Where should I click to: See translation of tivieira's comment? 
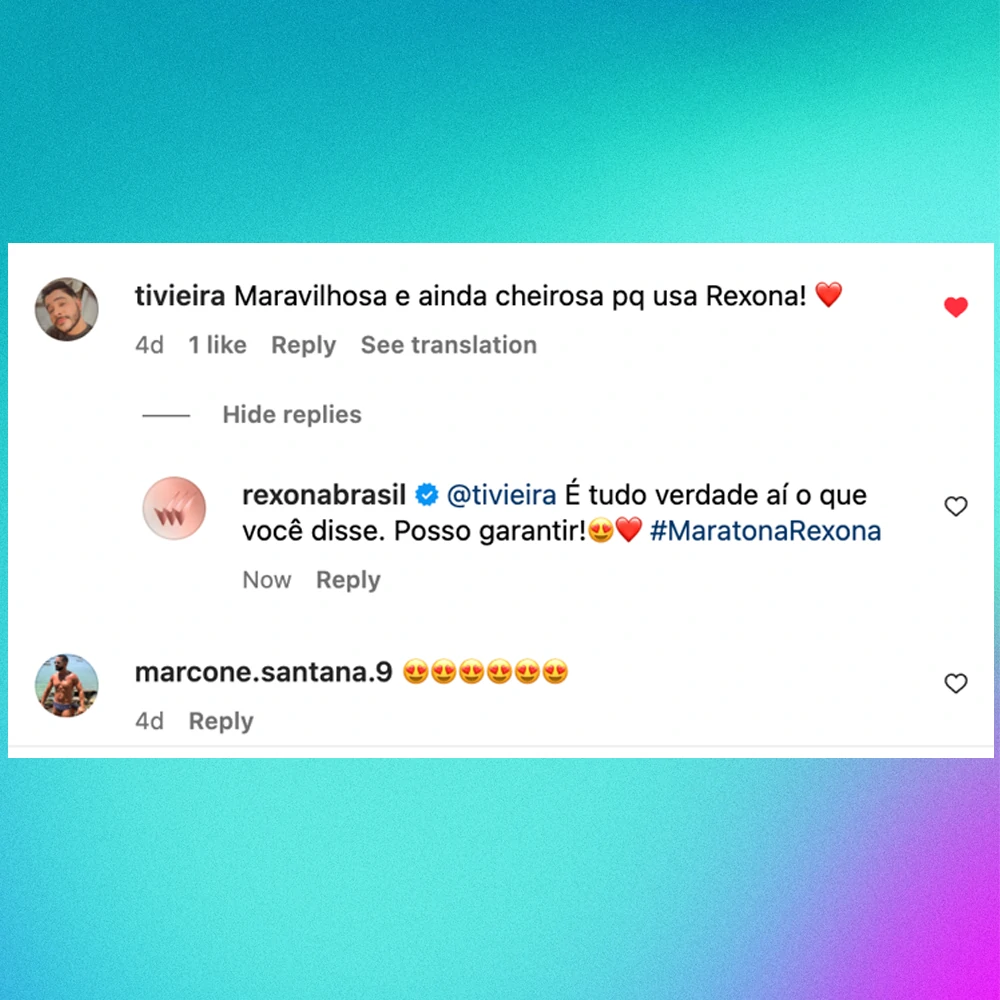(x=449, y=345)
